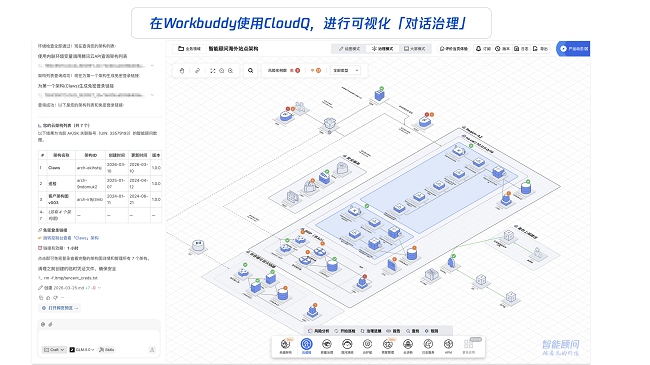Select the hand pan tool
This screenshot has height=365, width=650.
coord(182,71)
